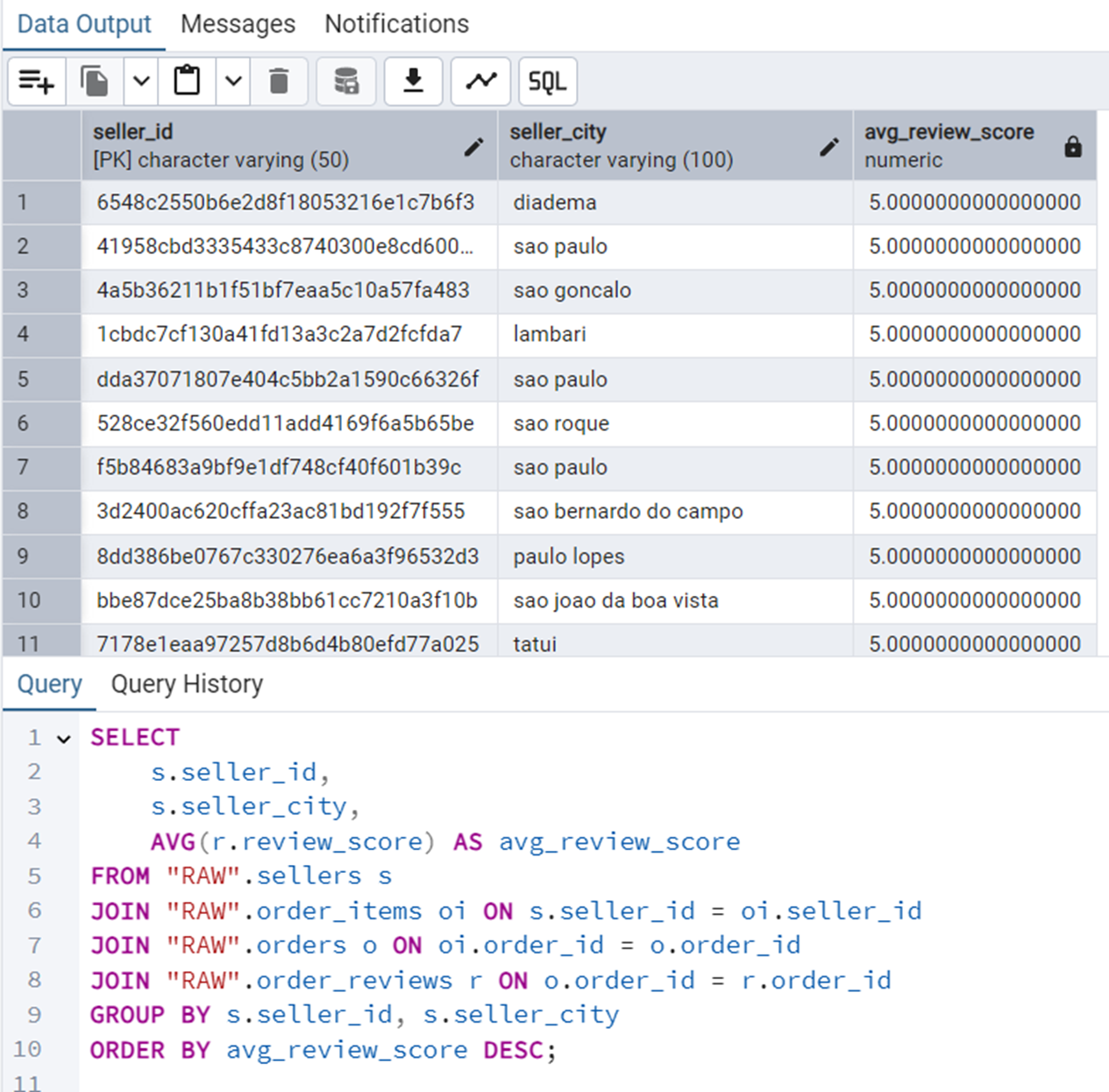Expand the paste options dropdown arrow
Viewport: 1109px width, 1092px height.
click(x=233, y=82)
